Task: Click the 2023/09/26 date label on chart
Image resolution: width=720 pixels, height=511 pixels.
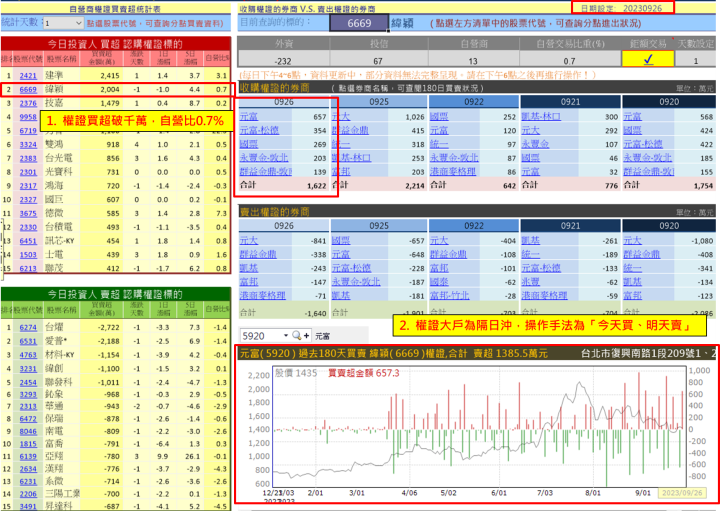Action: (681, 493)
